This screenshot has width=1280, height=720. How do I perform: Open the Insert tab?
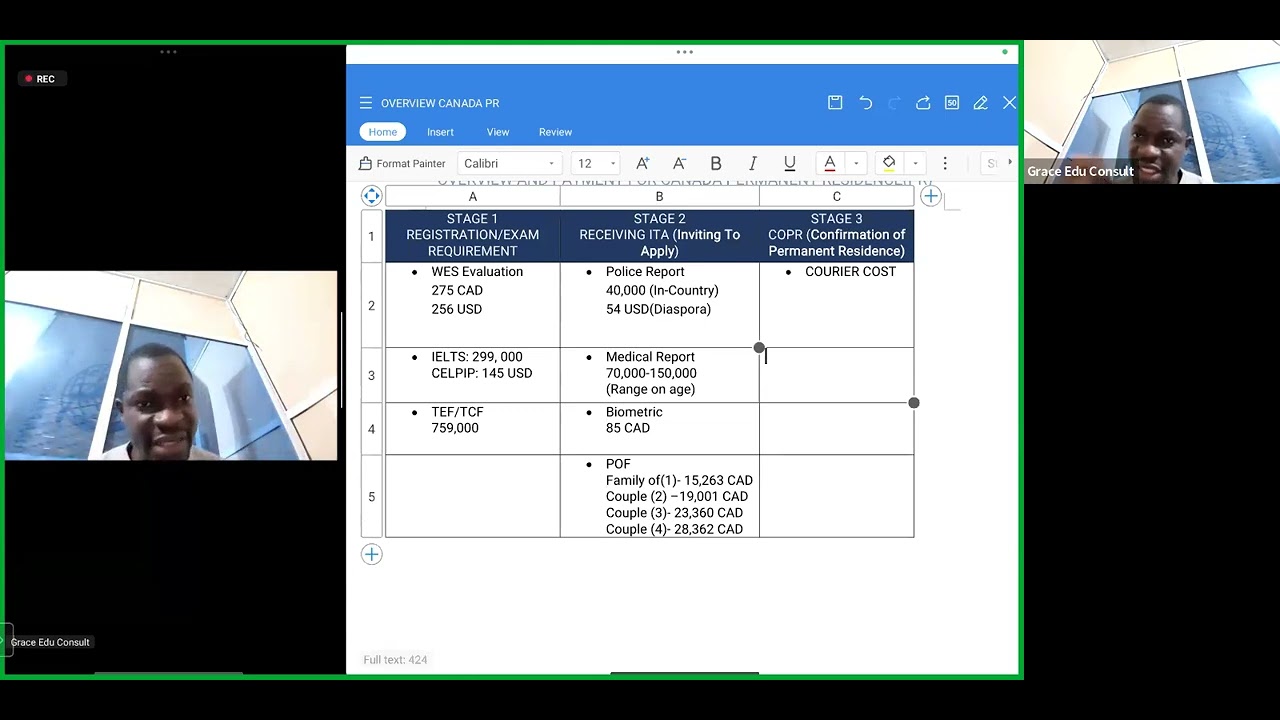(x=440, y=132)
